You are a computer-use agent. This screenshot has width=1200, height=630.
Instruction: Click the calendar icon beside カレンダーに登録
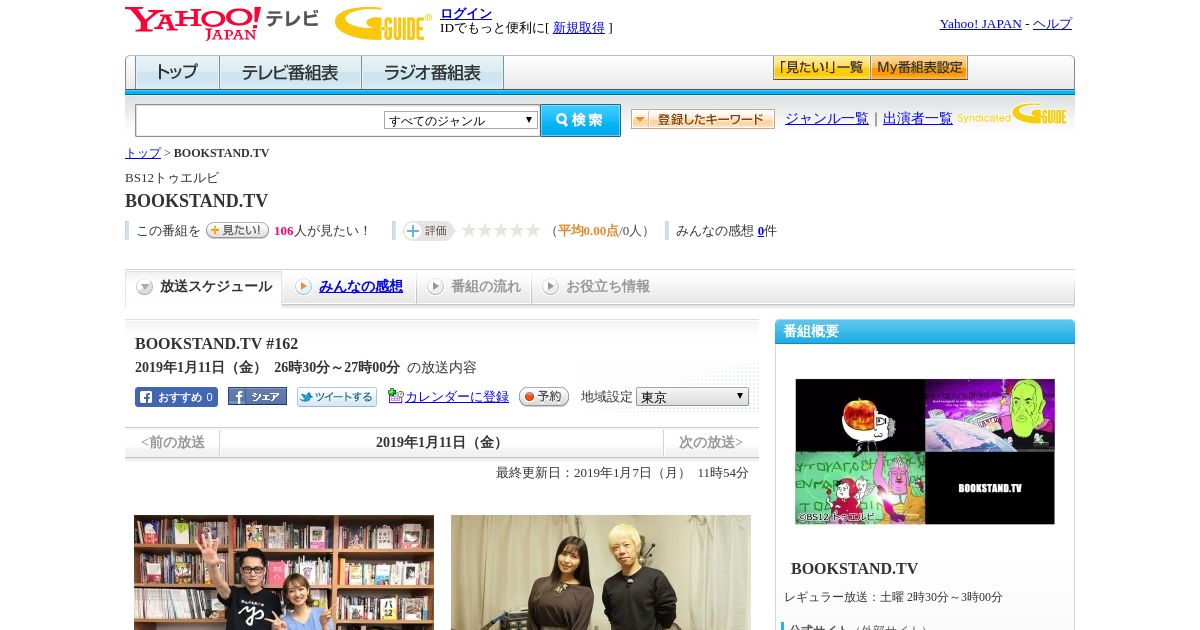395,396
